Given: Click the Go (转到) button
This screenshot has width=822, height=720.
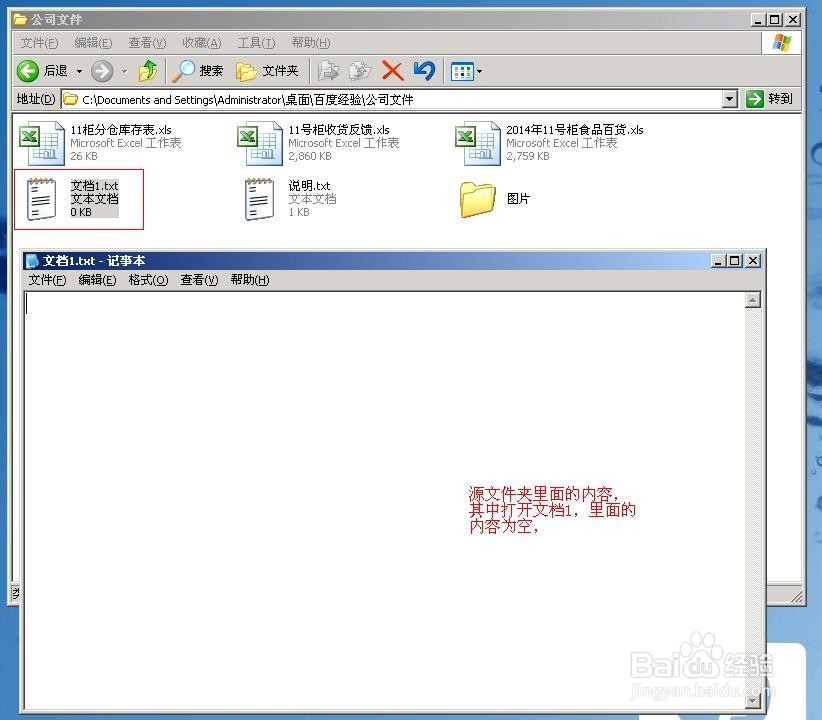Looking at the screenshot, I should click(x=769, y=99).
